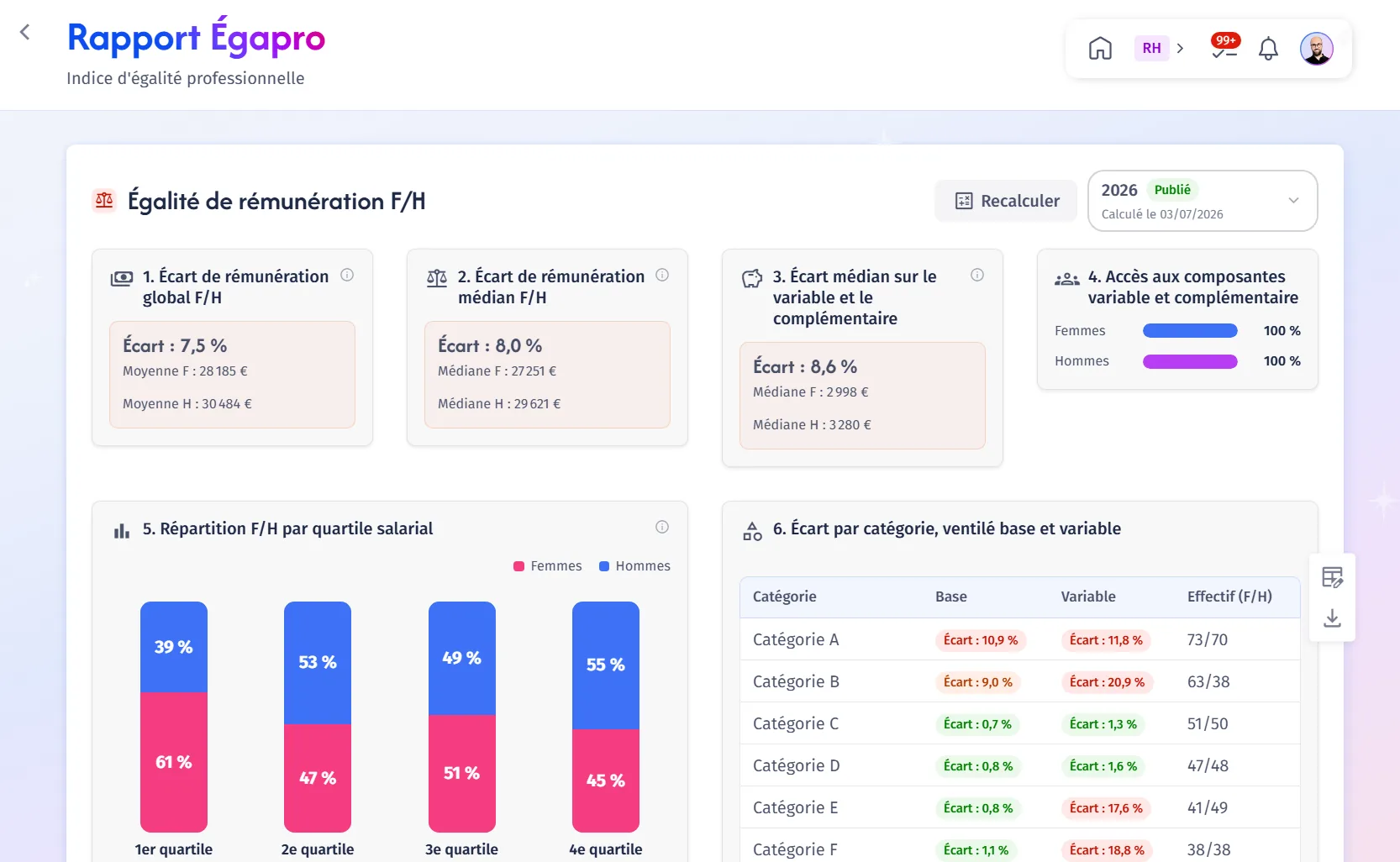Show info for Écart médian sur variable
Screen dimensions: 1400x862
(977, 275)
